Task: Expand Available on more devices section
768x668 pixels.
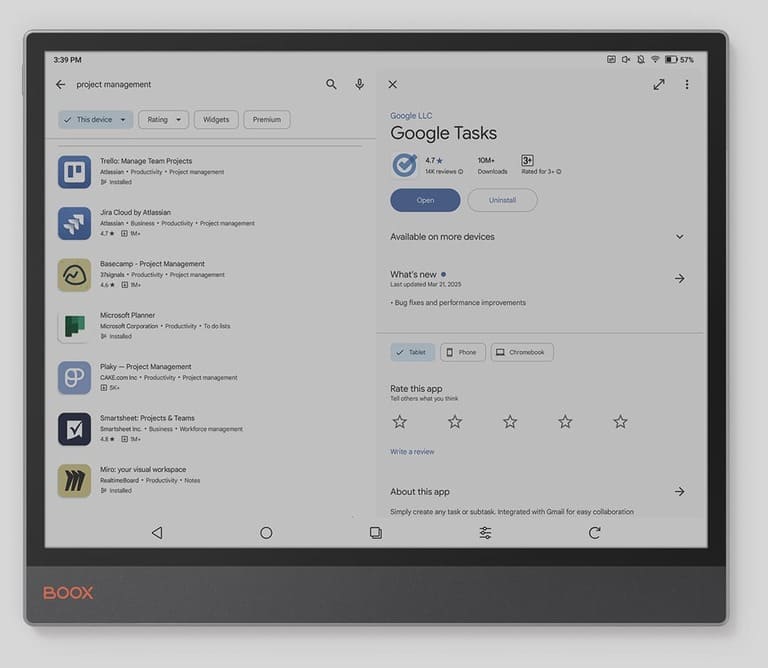Action: tap(679, 237)
